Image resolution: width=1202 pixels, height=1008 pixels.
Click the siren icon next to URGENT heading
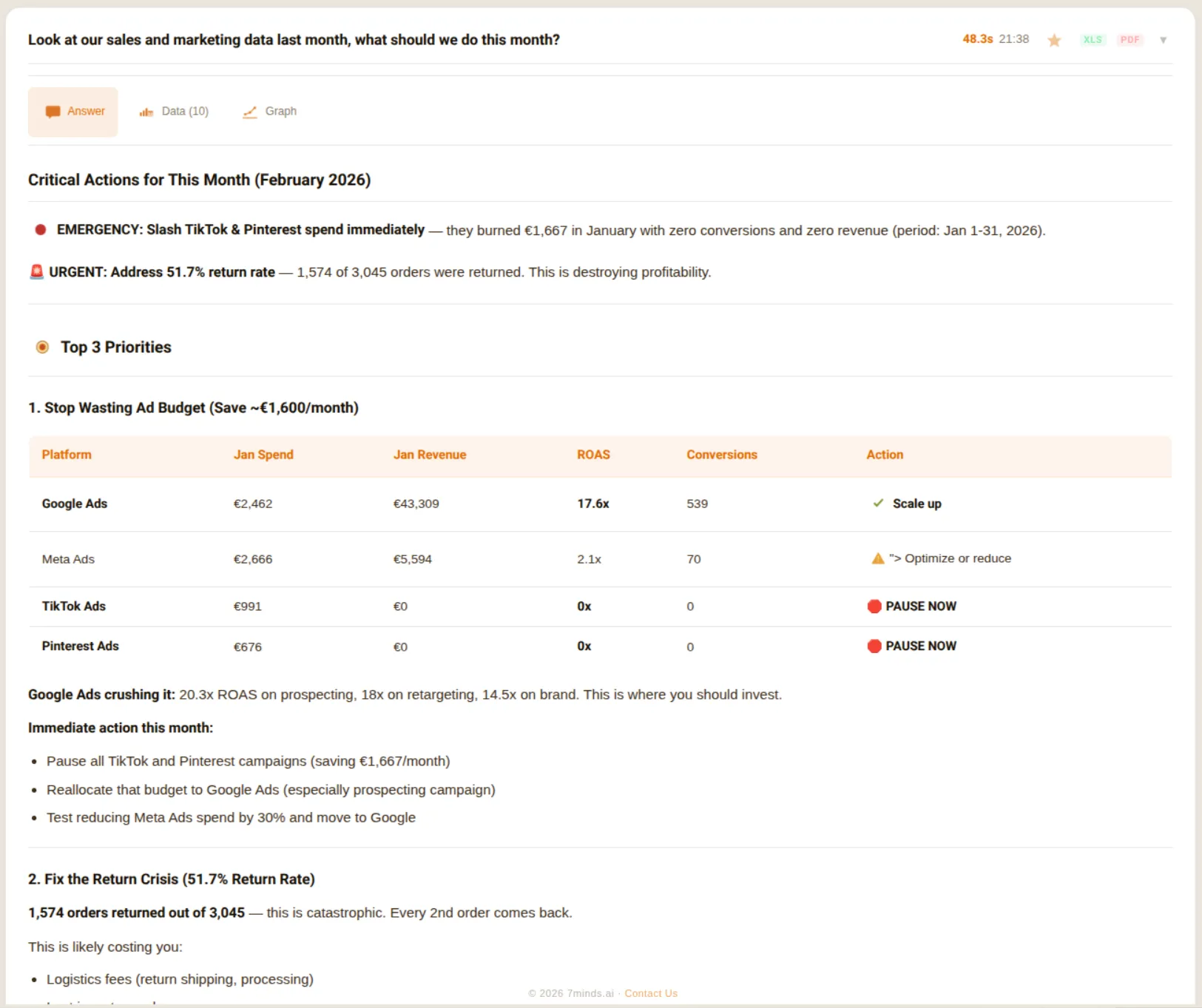click(36, 271)
